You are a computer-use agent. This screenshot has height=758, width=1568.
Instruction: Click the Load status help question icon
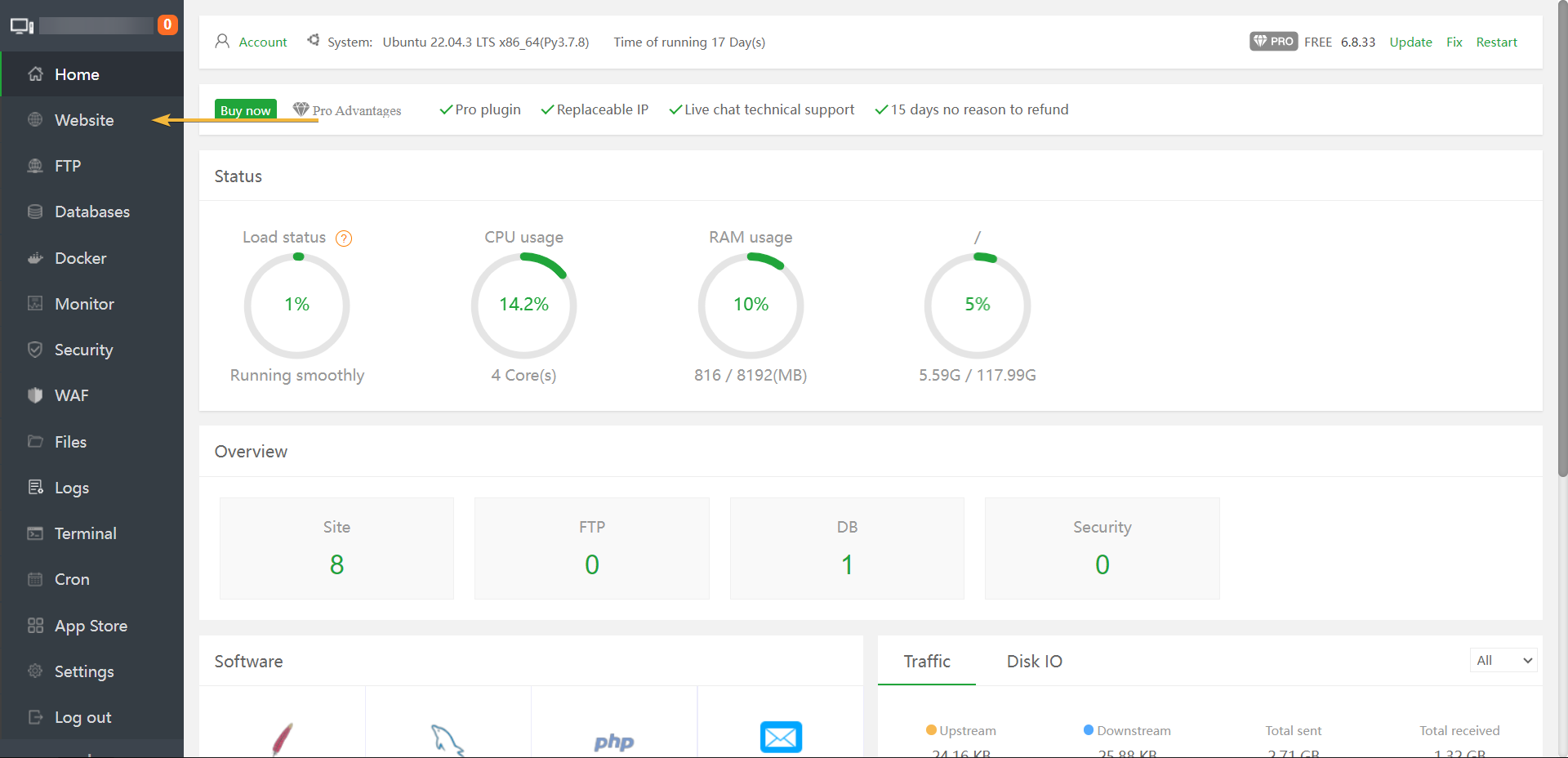pyautogui.click(x=344, y=239)
